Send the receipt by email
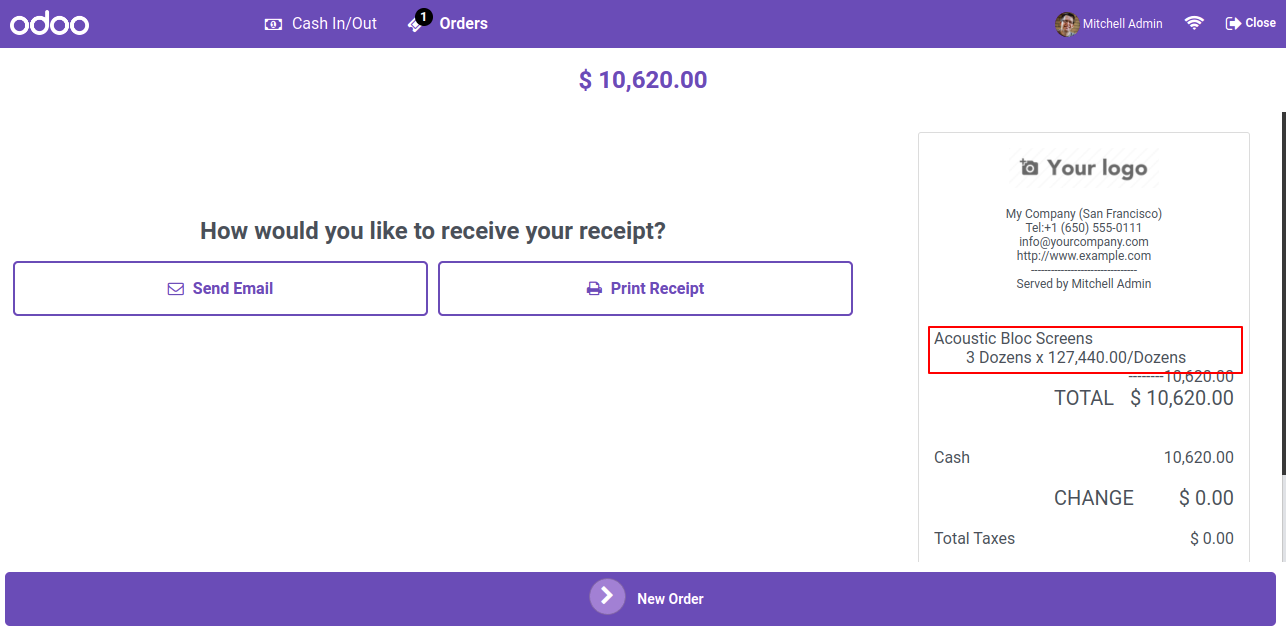The width and height of the screenshot is (1286, 636). coord(220,289)
